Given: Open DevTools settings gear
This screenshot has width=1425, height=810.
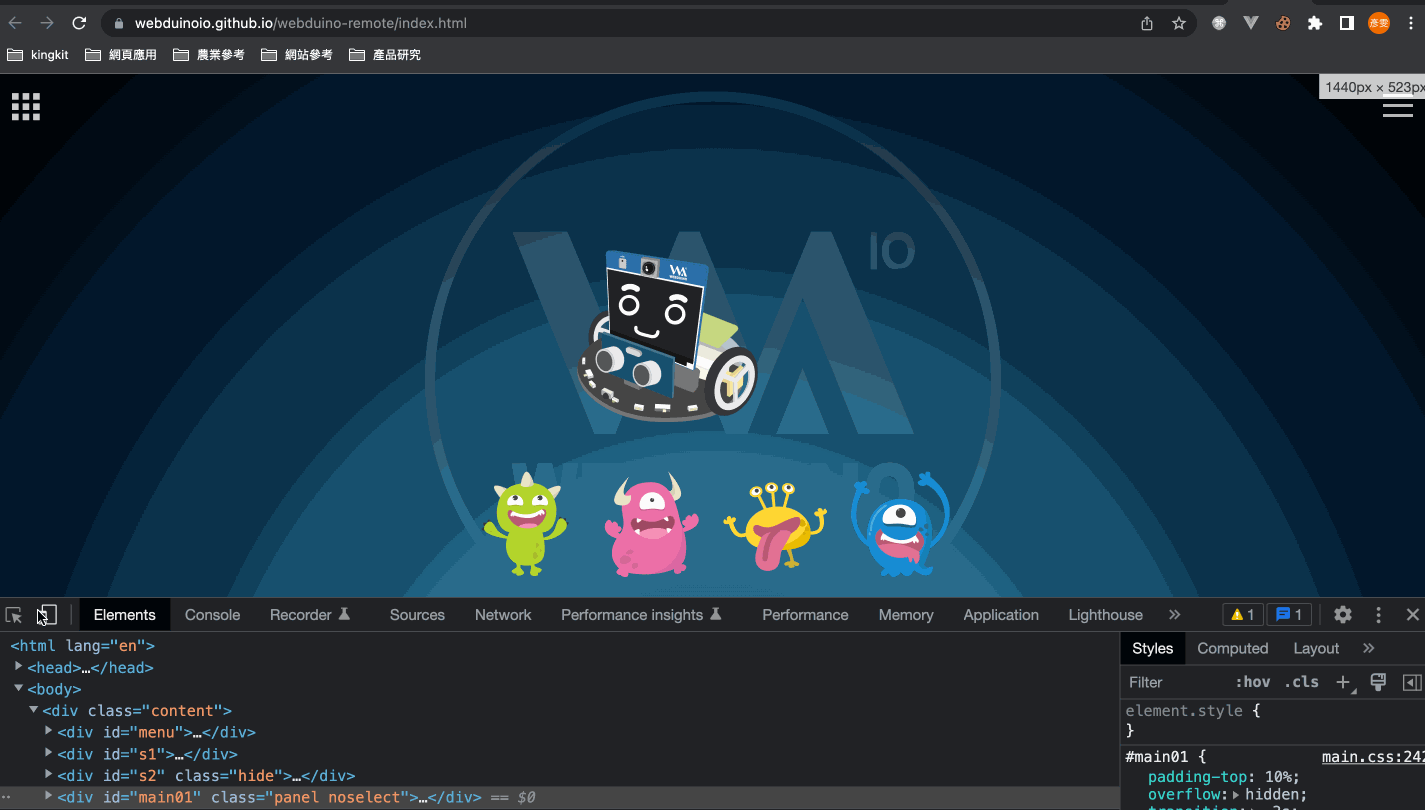Looking at the screenshot, I should pyautogui.click(x=1343, y=615).
